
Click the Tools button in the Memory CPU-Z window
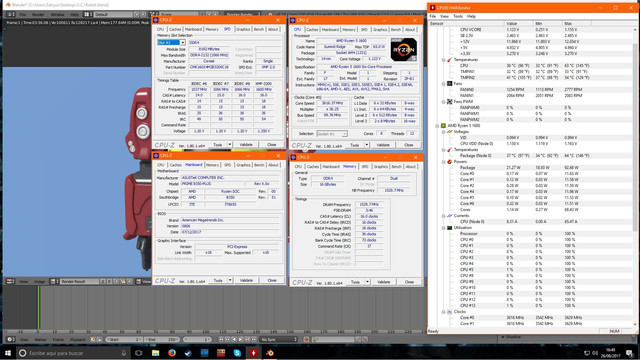[356, 282]
